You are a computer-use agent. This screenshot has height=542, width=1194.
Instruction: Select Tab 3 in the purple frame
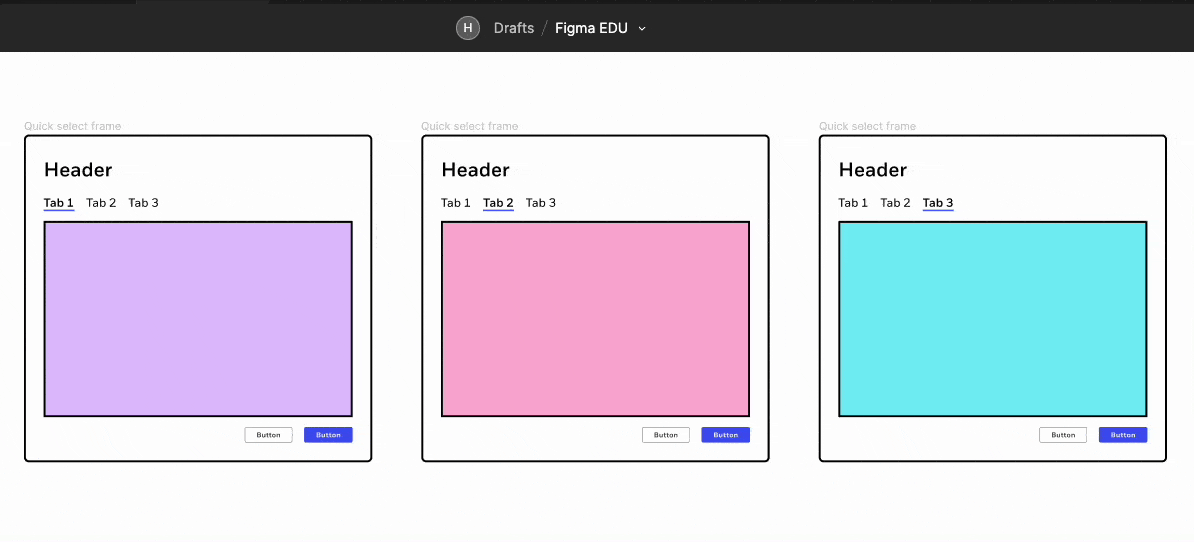pos(143,202)
